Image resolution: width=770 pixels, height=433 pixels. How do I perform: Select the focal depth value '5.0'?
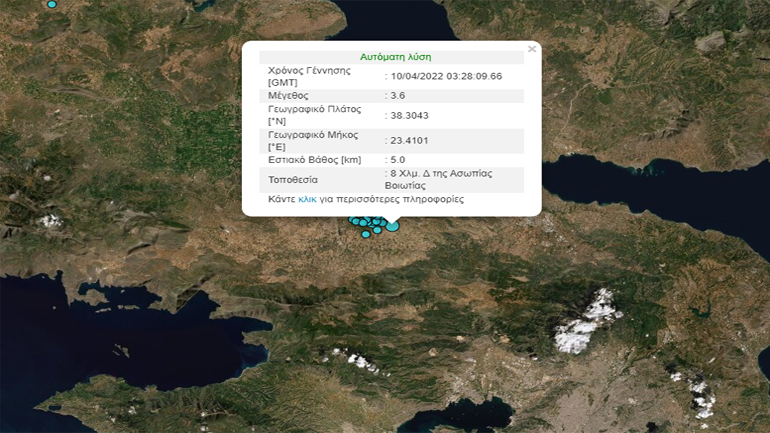[398, 160]
